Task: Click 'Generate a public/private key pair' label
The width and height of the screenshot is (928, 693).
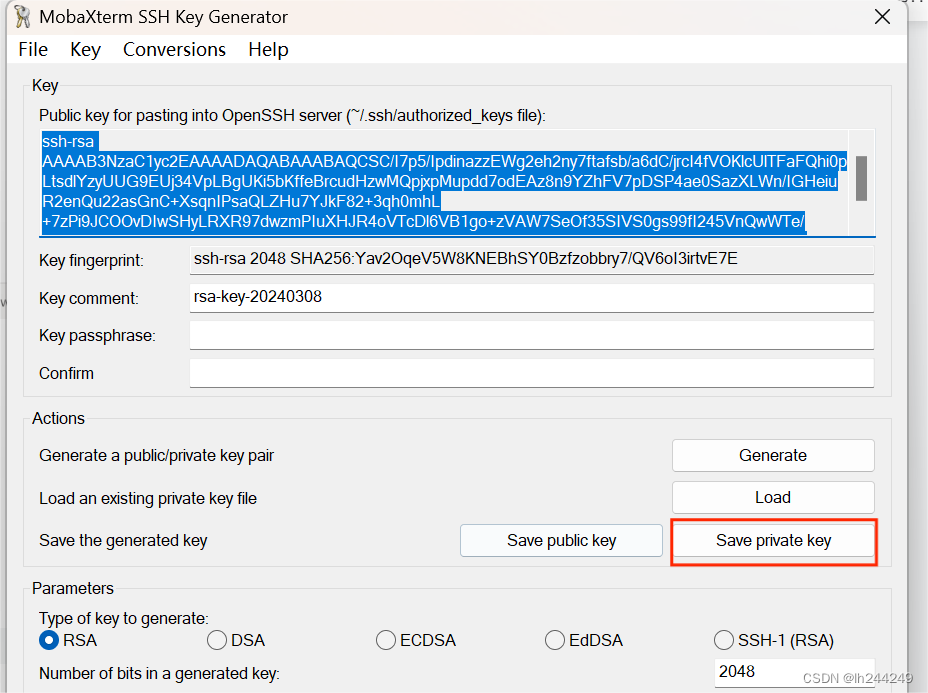Action: coord(156,456)
